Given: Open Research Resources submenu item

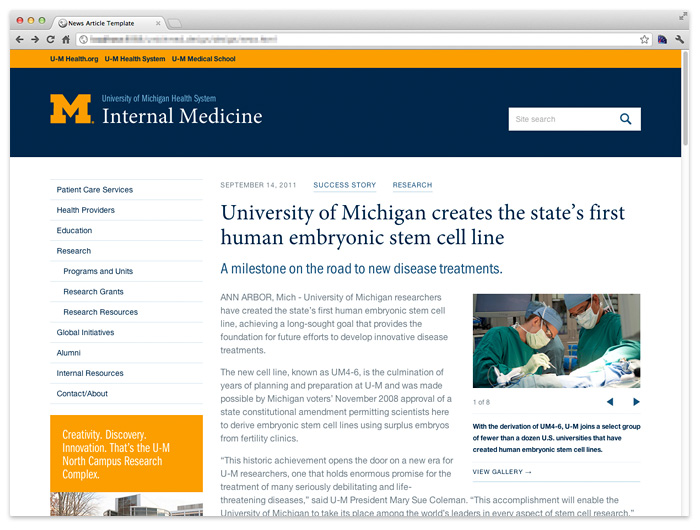Looking at the screenshot, I should tap(126, 312).
